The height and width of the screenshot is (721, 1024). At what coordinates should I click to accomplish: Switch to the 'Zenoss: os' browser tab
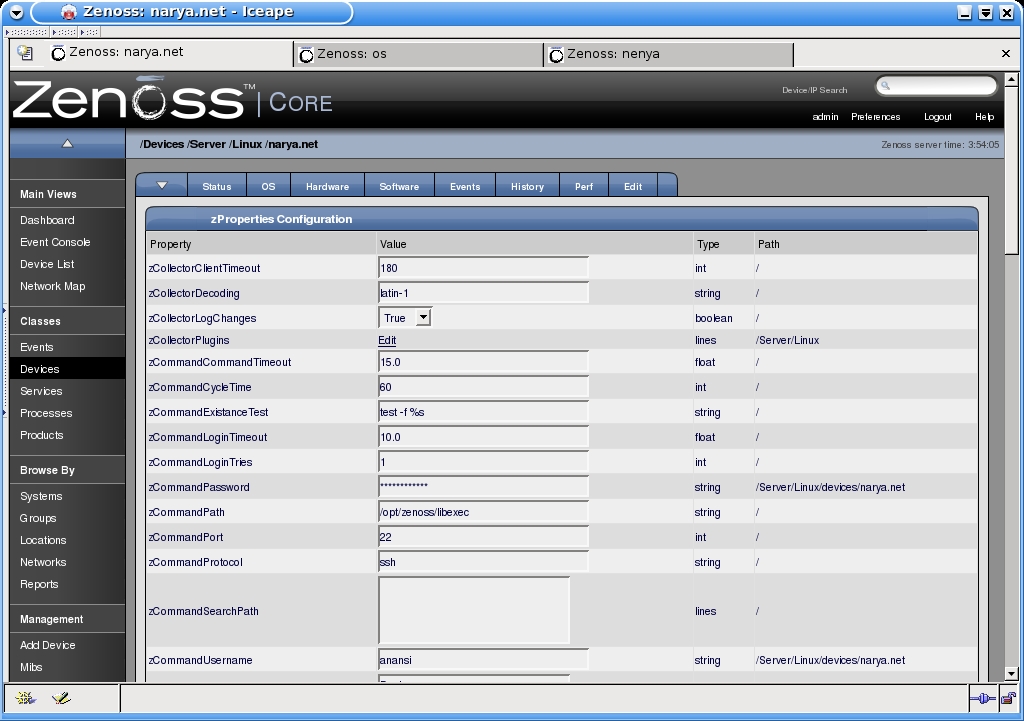[419, 55]
